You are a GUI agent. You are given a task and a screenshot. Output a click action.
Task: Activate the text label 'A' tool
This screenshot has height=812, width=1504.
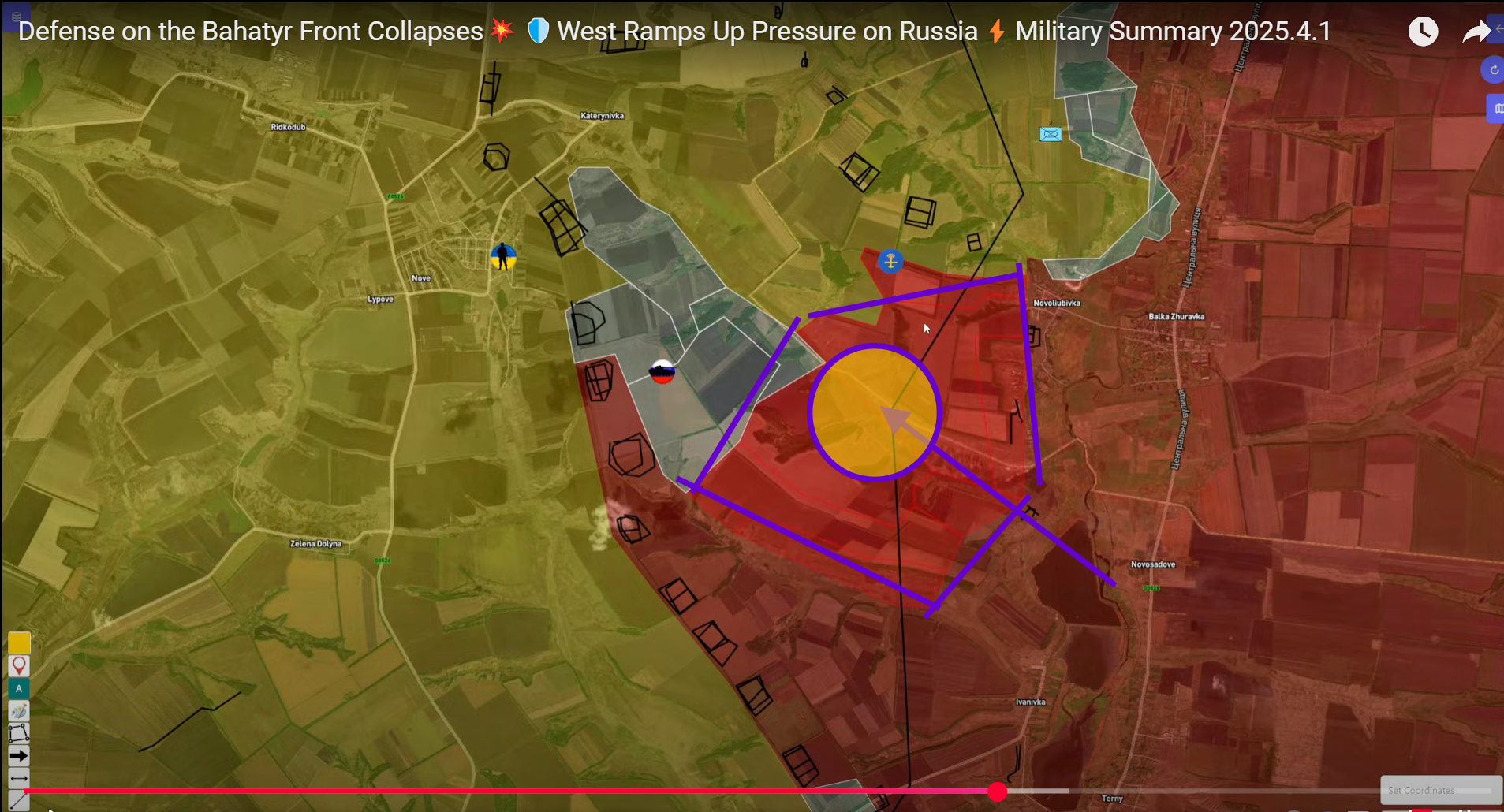coord(19,689)
